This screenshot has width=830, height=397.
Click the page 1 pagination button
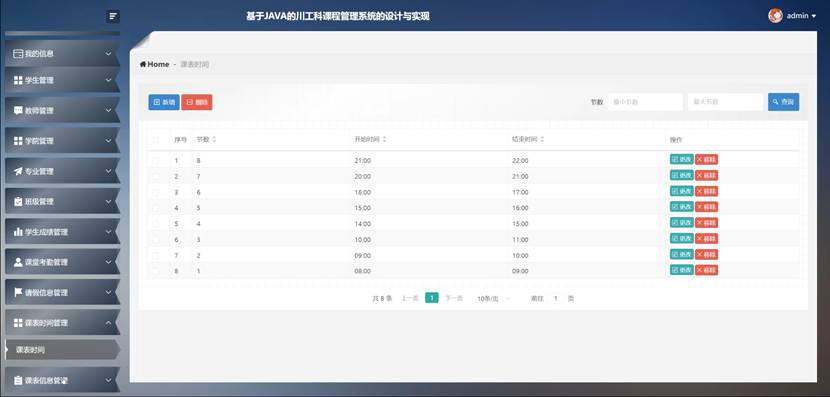(x=432, y=298)
